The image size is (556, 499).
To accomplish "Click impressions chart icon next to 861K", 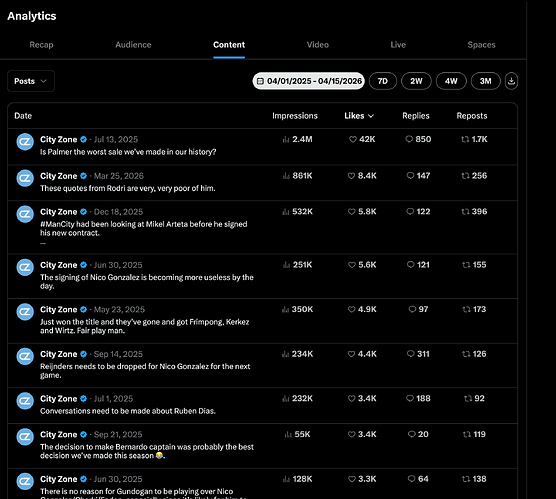I will pyautogui.click(x=286, y=176).
